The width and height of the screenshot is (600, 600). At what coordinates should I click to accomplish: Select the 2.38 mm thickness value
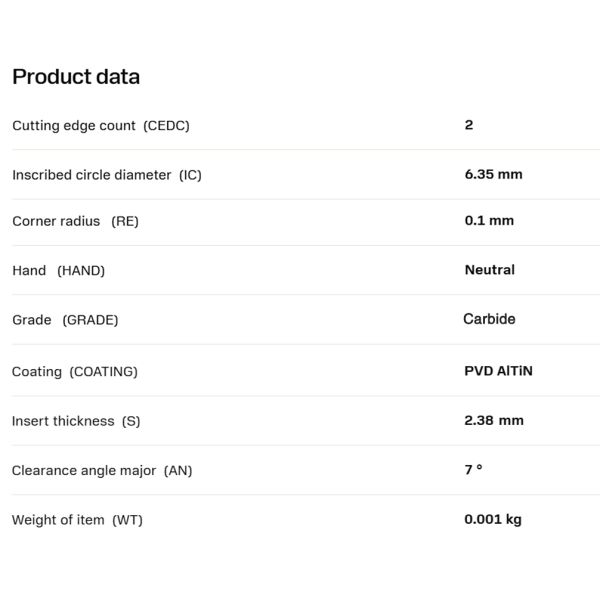[x=494, y=420]
